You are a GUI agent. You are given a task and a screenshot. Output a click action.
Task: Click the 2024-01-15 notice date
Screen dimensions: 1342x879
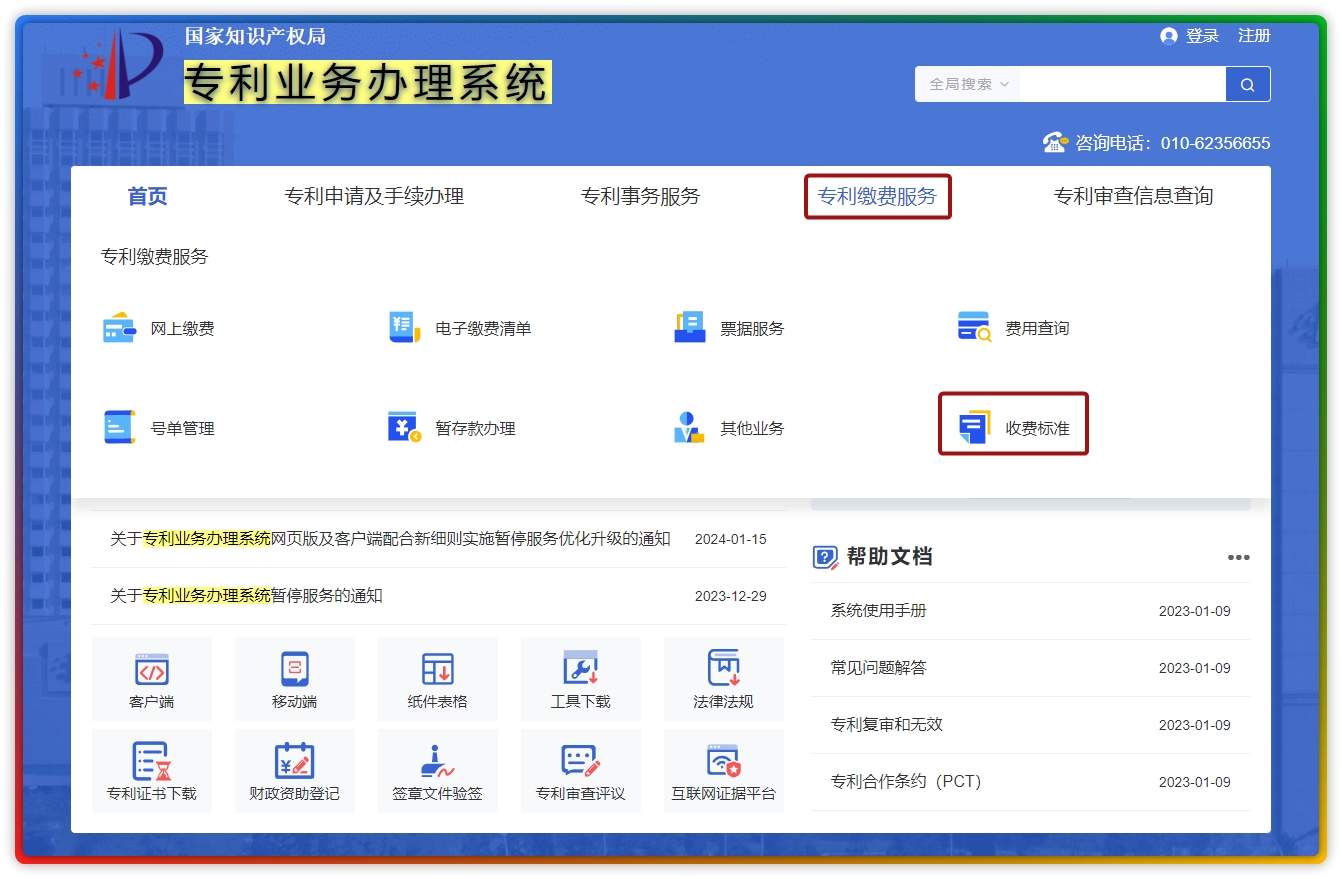click(x=731, y=539)
